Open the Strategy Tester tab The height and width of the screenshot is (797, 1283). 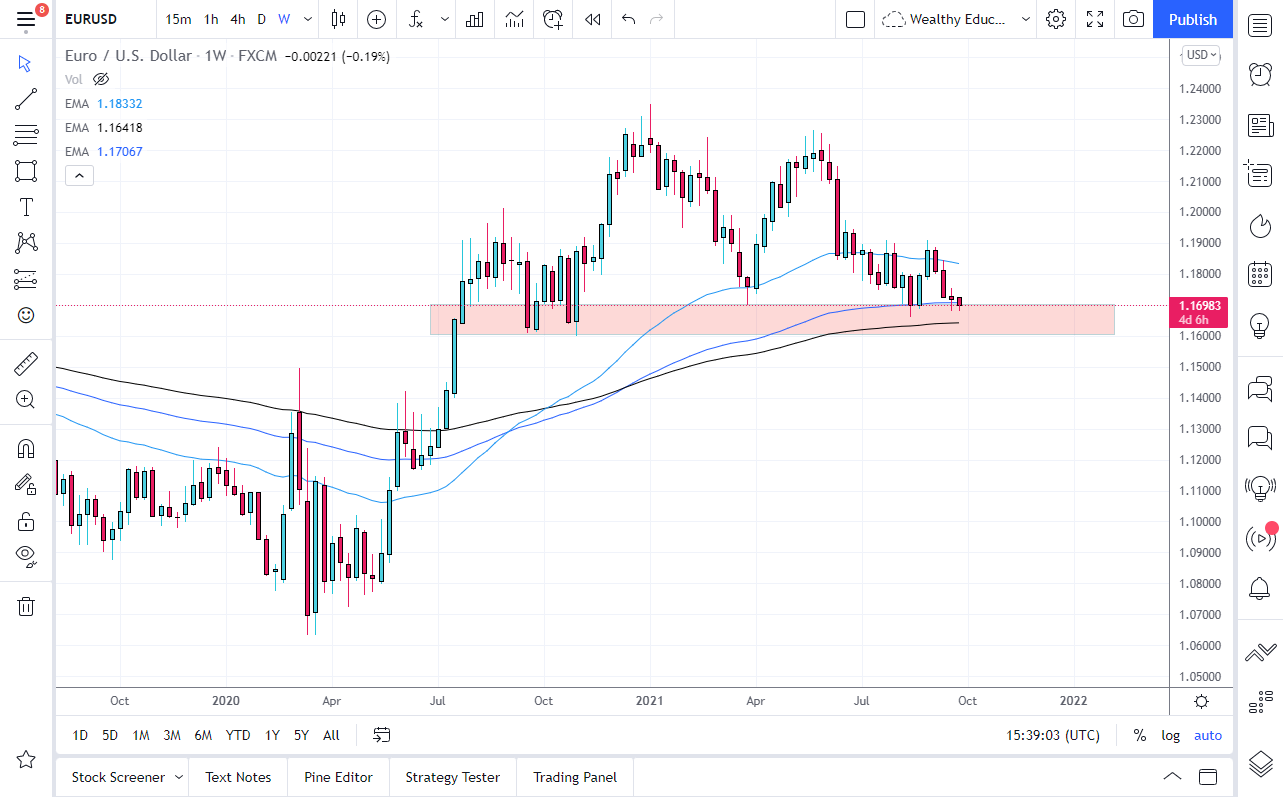pos(452,777)
